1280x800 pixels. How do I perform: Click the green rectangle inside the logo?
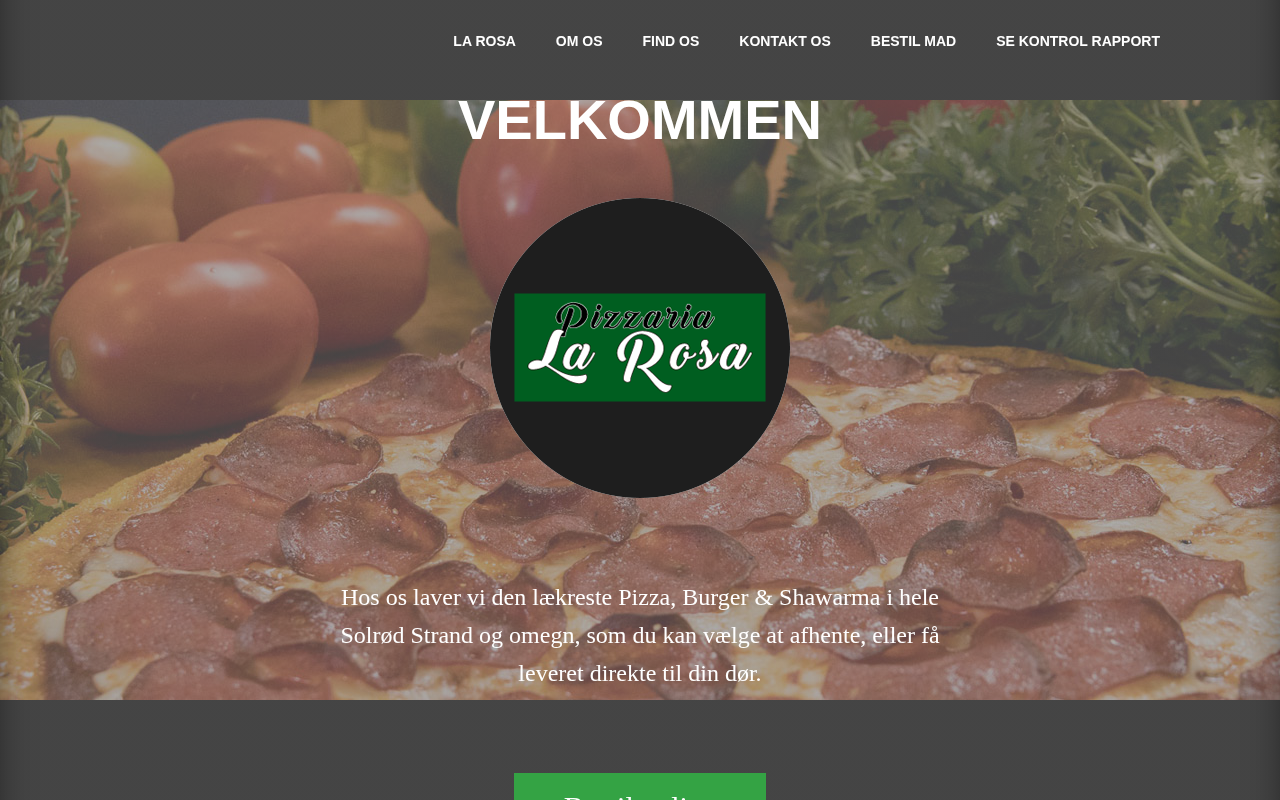coord(640,347)
